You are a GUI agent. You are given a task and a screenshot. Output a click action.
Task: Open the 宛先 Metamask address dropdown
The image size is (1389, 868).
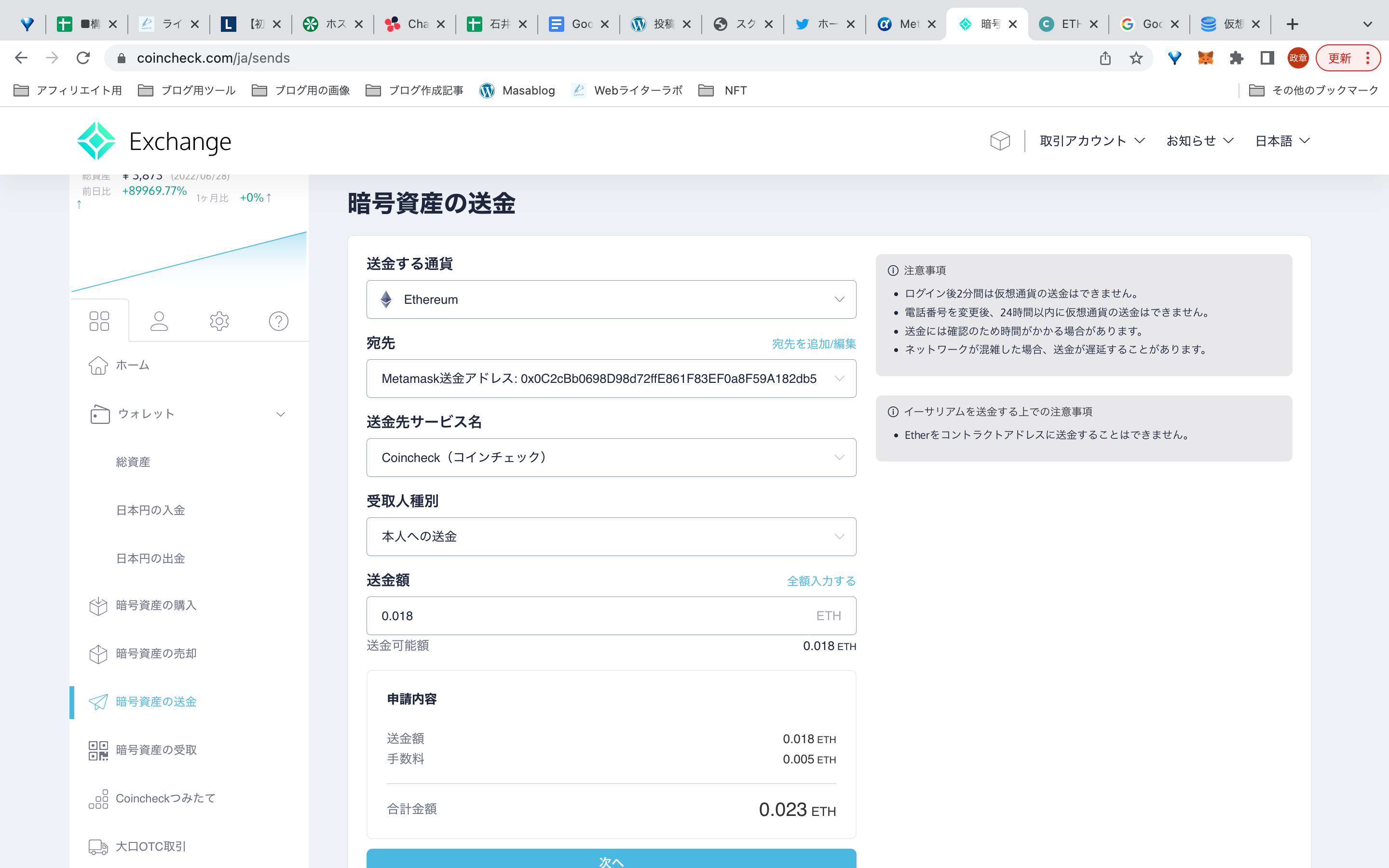pyautogui.click(x=611, y=379)
